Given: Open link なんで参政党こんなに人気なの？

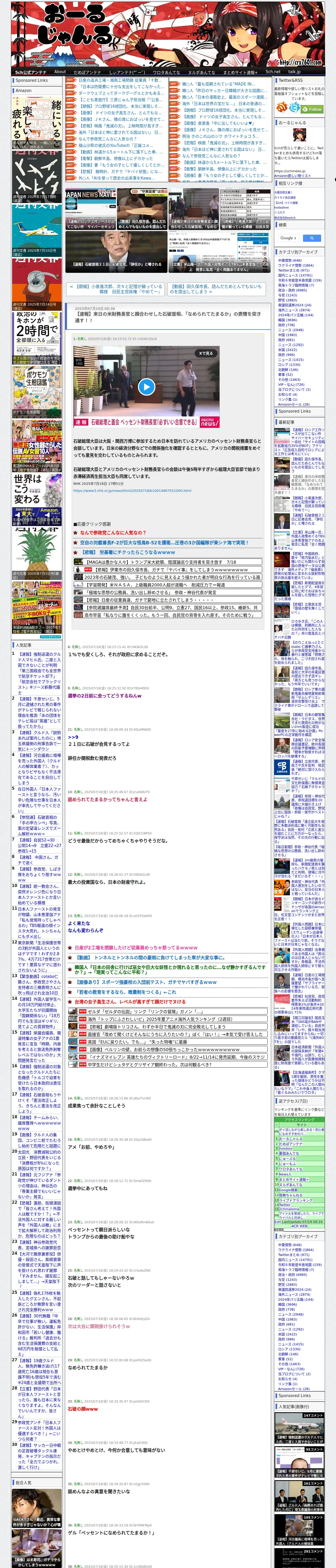Looking at the screenshot, I should 113,533.
